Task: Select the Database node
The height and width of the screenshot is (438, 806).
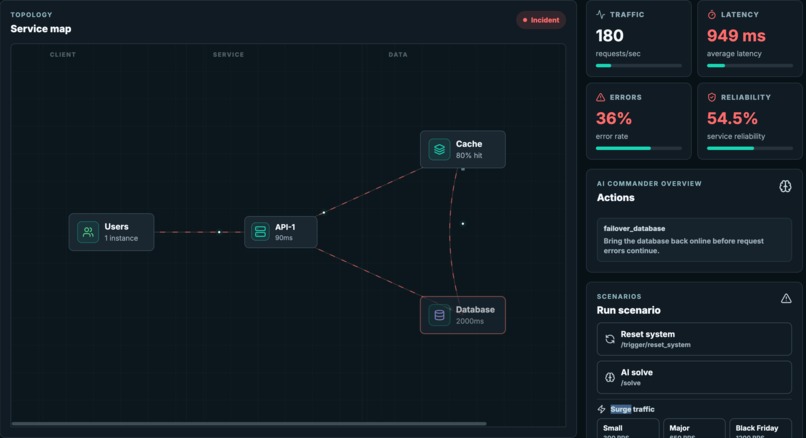Action: tap(463, 315)
